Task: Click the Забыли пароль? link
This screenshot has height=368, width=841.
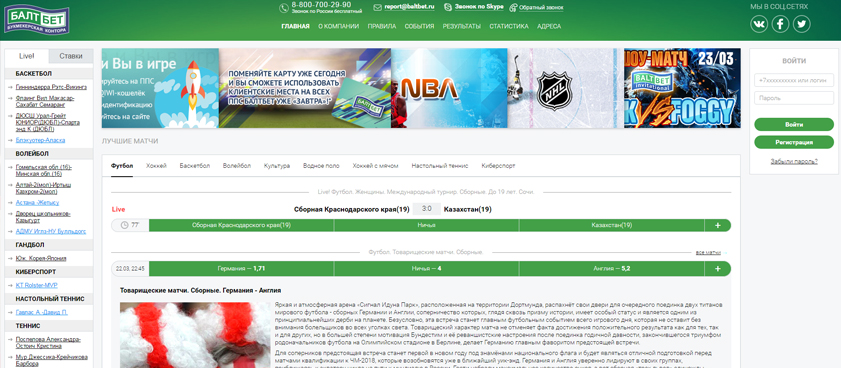Action: (x=794, y=161)
